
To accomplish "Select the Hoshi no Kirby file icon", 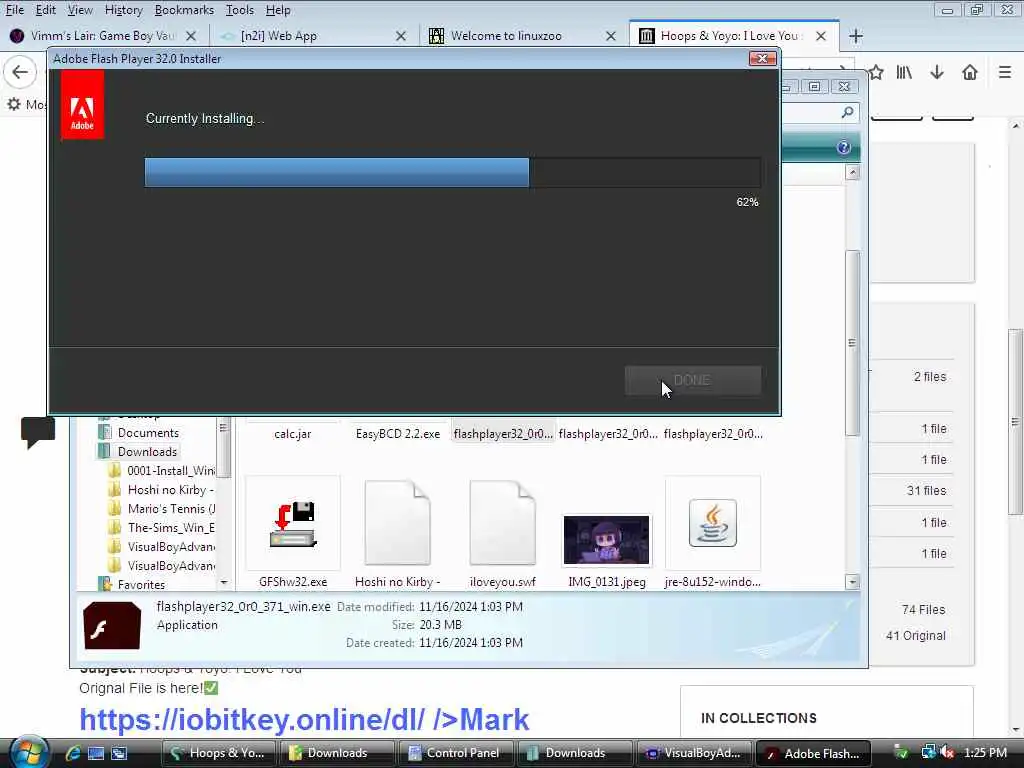I will [x=398, y=523].
